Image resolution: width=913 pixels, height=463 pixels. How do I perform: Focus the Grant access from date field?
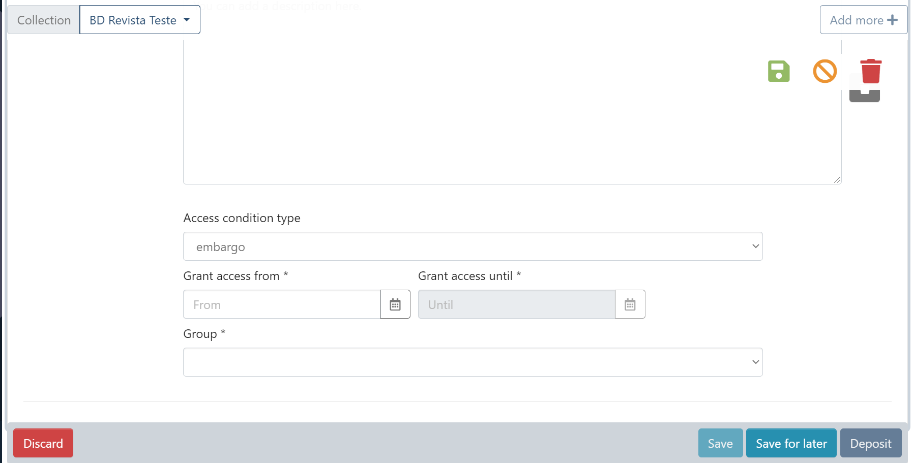pyautogui.click(x=282, y=305)
